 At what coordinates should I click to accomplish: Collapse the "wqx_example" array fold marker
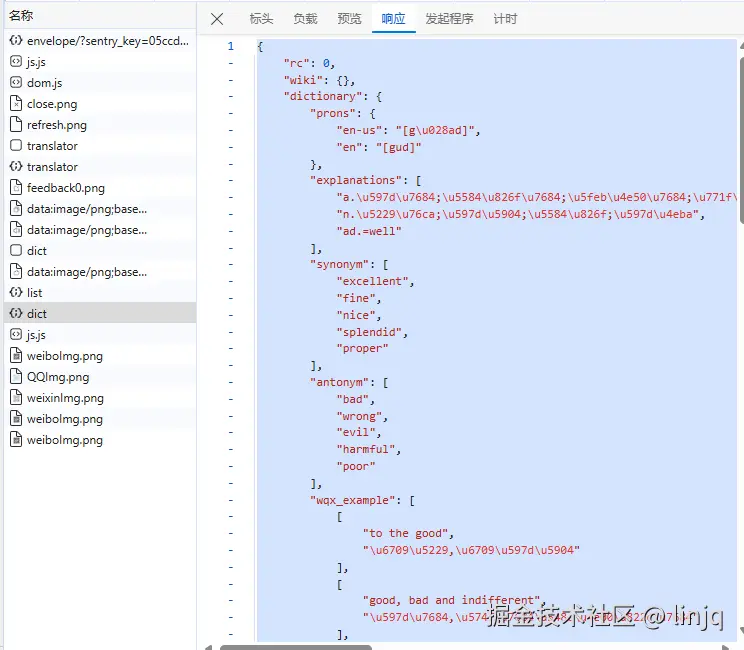click(231, 500)
